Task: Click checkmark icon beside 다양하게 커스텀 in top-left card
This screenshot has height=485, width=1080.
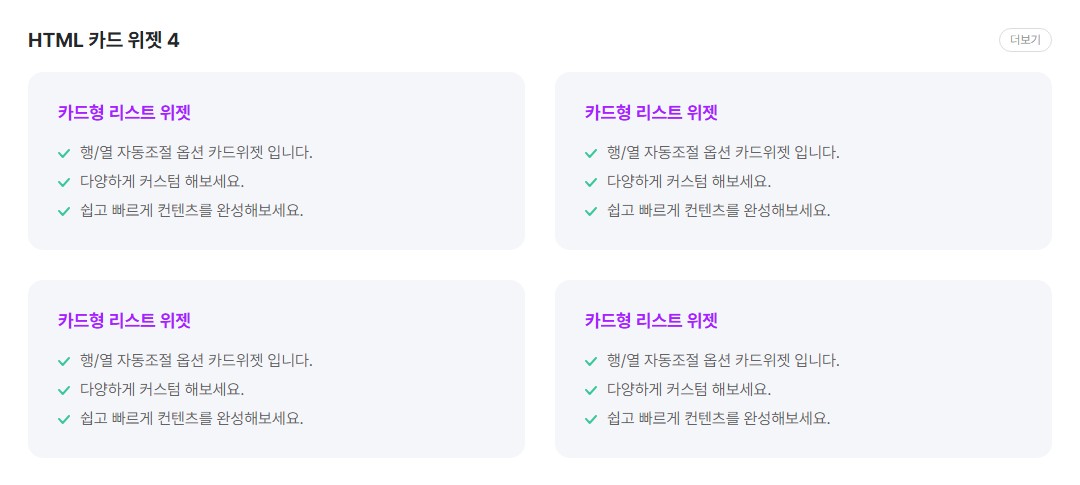Action: [64, 182]
